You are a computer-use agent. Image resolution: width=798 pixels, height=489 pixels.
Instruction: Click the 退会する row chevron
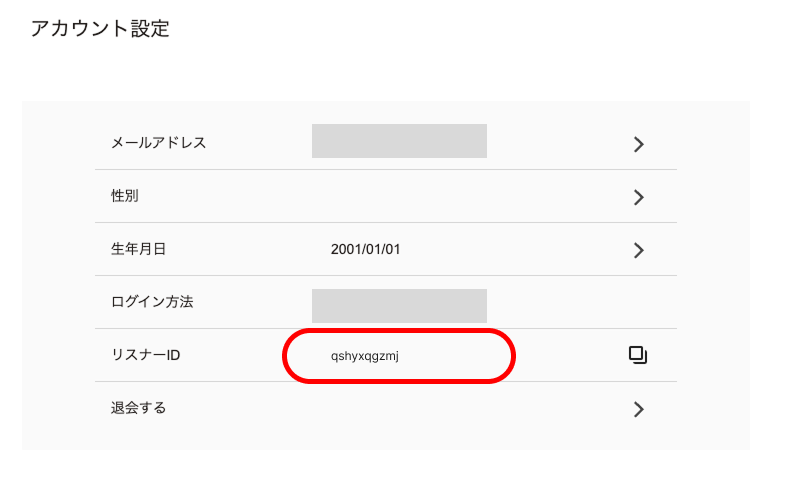639,409
